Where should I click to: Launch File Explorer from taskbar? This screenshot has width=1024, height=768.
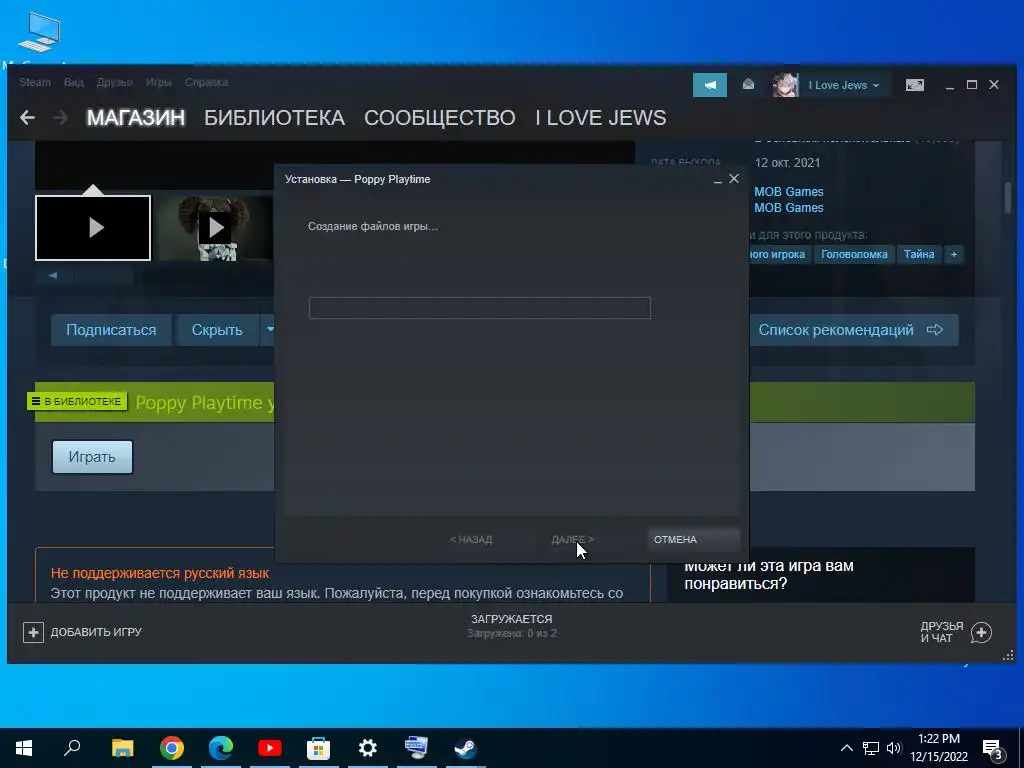coord(122,748)
